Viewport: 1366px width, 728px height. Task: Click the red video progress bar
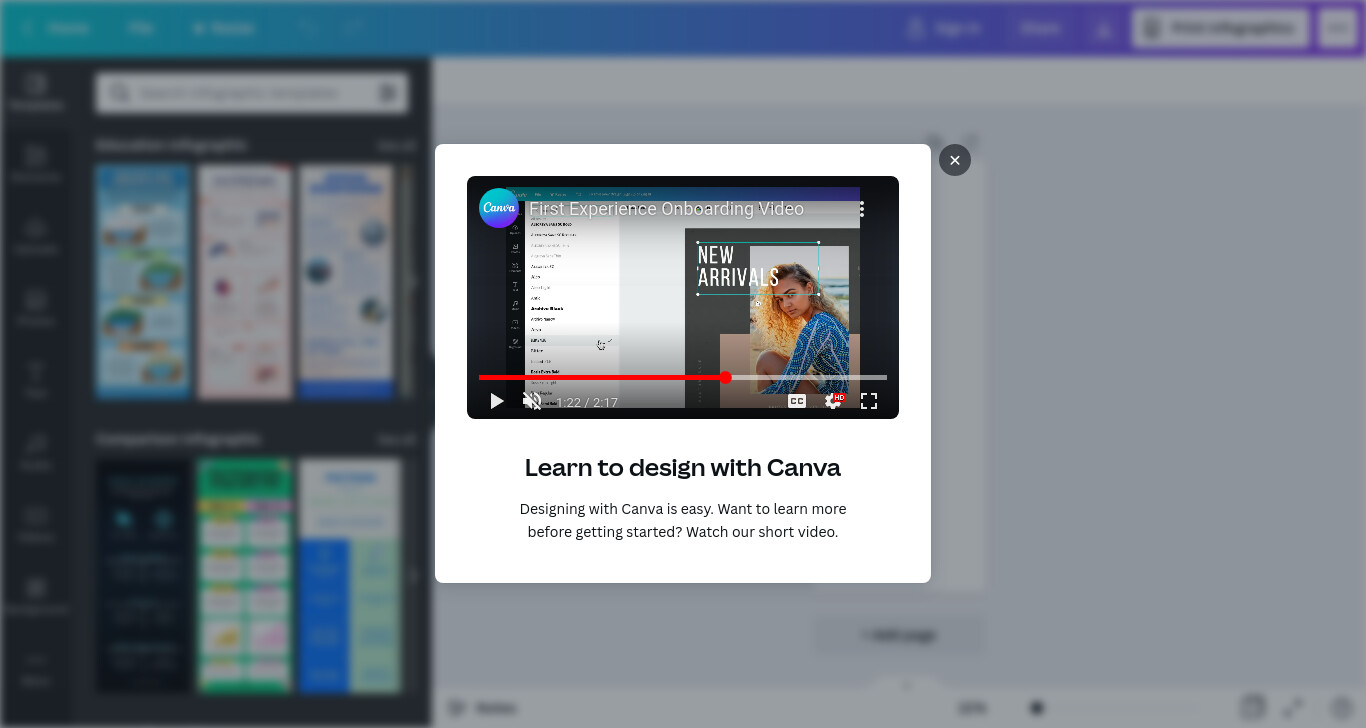click(682, 377)
